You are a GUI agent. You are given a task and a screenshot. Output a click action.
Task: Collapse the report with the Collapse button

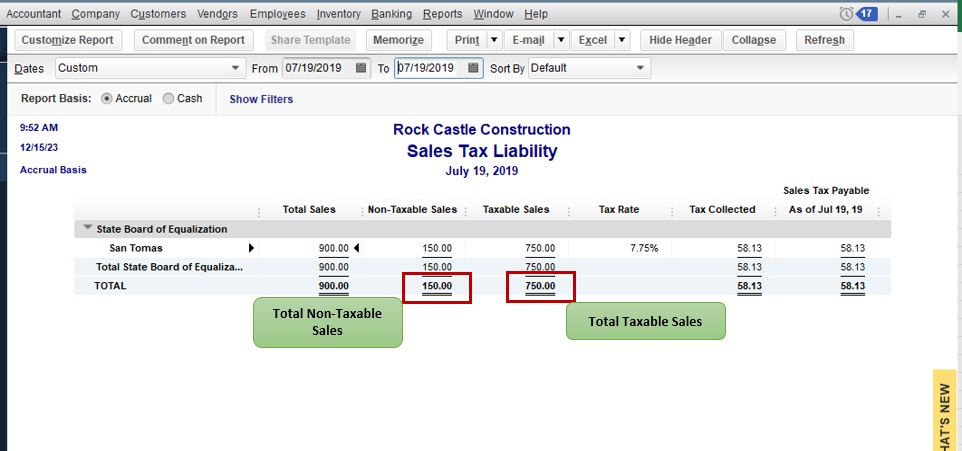coord(754,40)
